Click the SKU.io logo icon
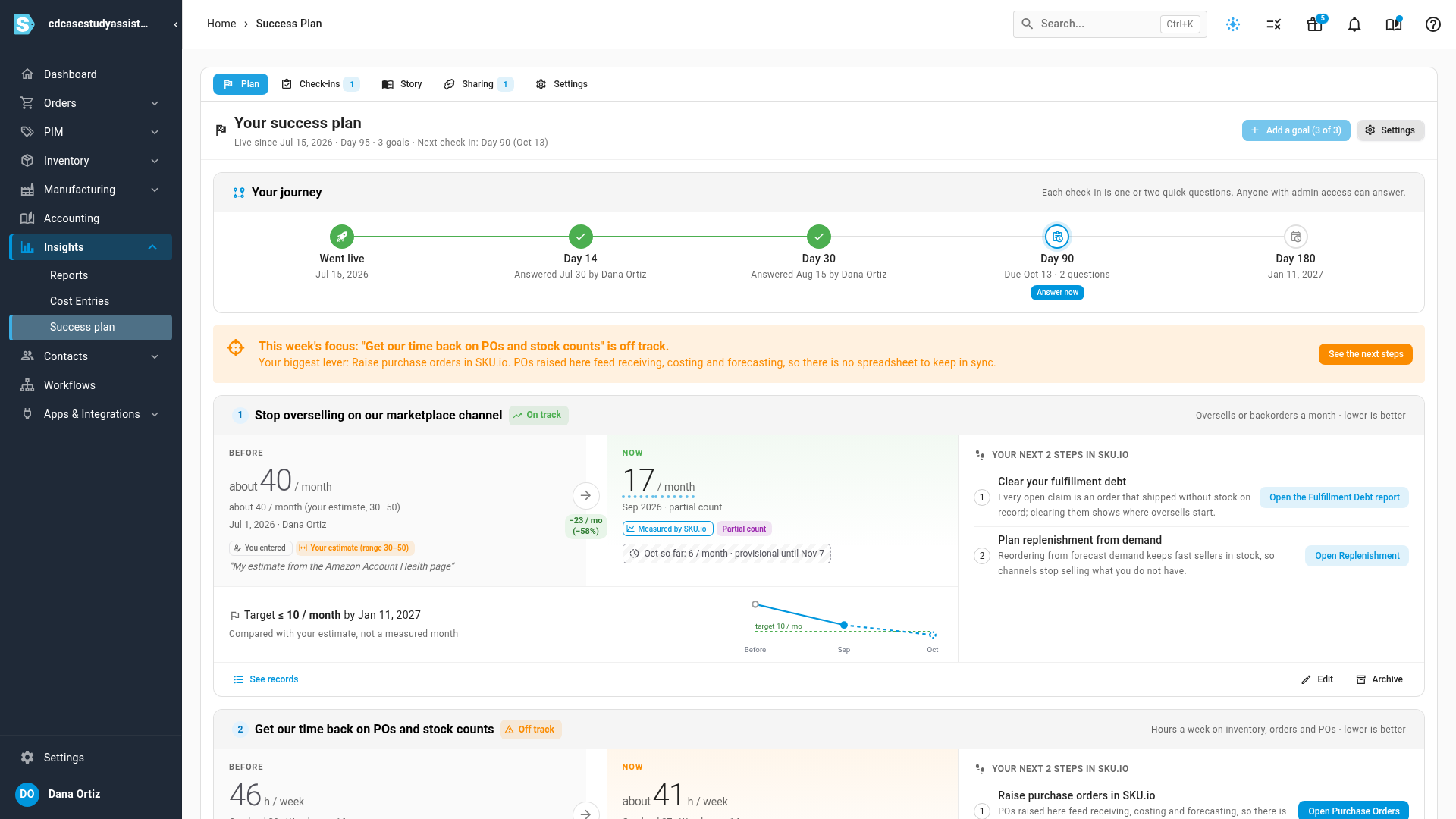Image resolution: width=1456 pixels, height=819 pixels. tap(24, 24)
